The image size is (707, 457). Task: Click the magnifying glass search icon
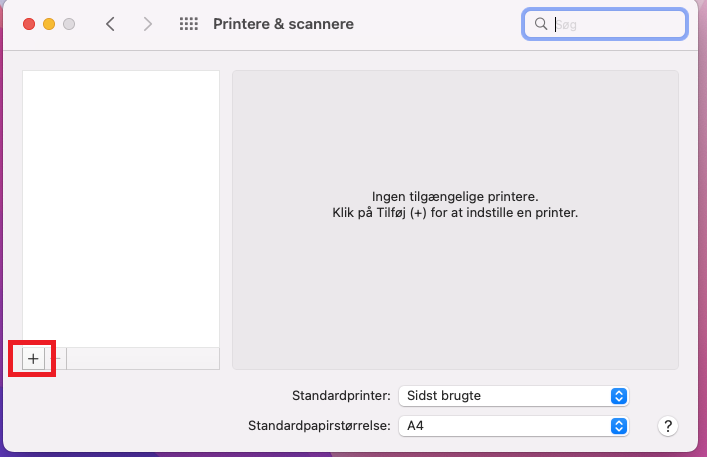tap(541, 24)
